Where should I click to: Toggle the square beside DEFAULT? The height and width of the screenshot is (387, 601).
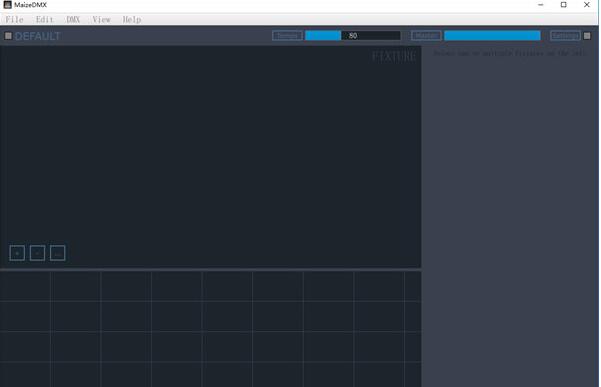[x=8, y=36]
